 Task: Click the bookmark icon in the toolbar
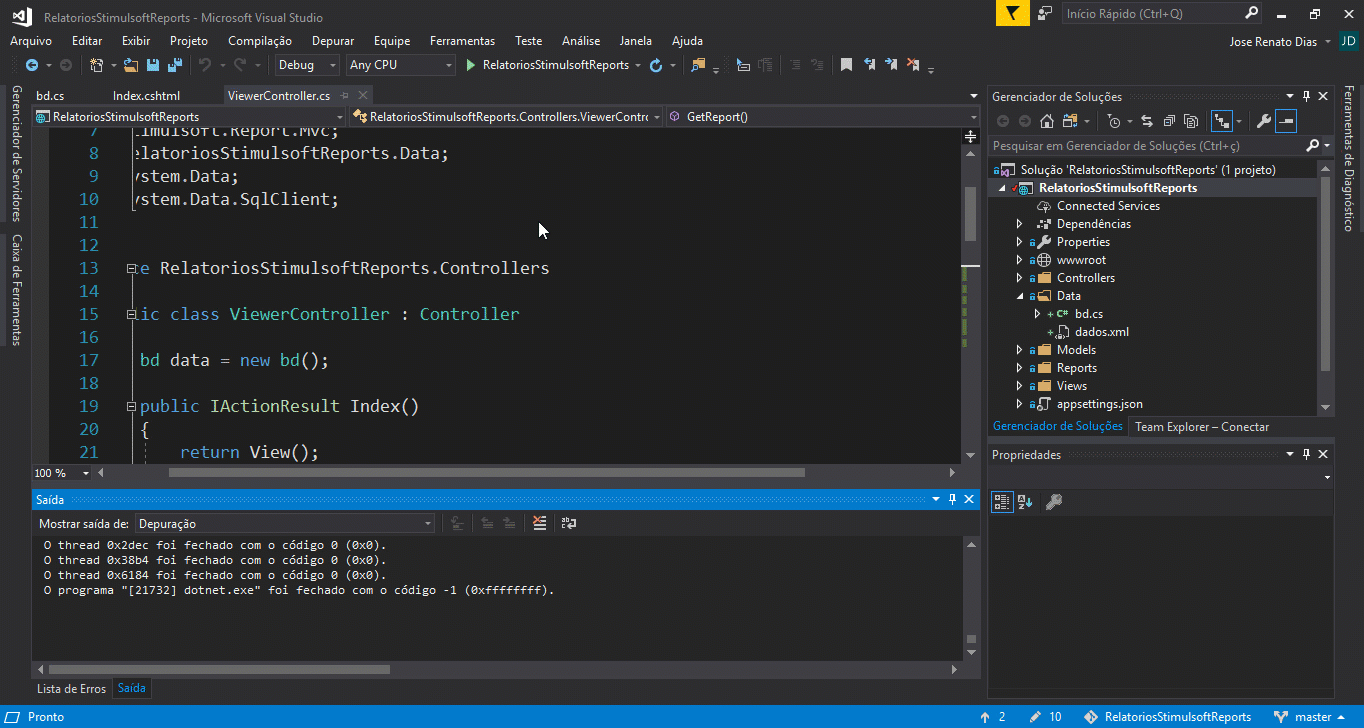pyautogui.click(x=846, y=65)
